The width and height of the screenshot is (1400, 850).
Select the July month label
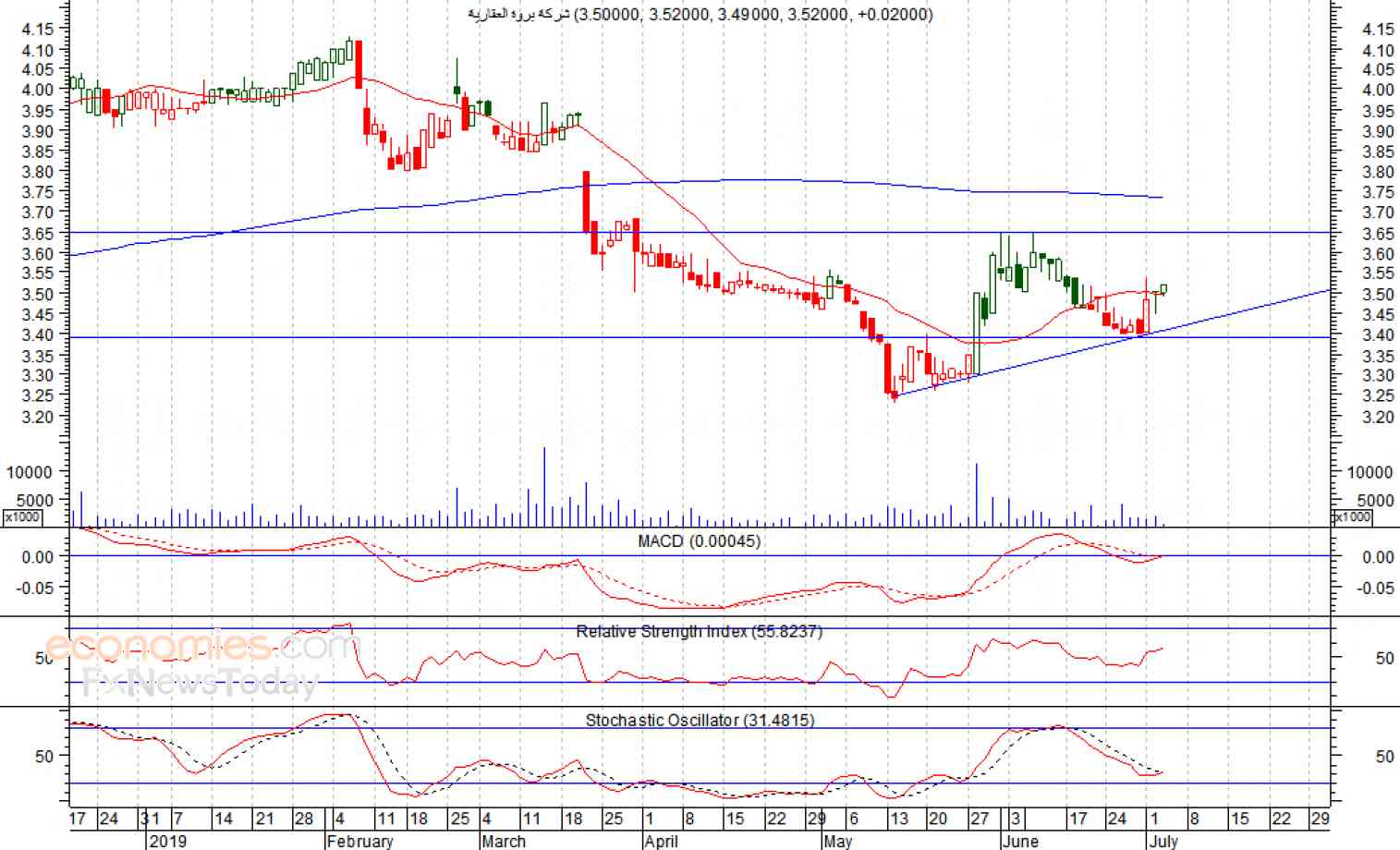[1163, 841]
